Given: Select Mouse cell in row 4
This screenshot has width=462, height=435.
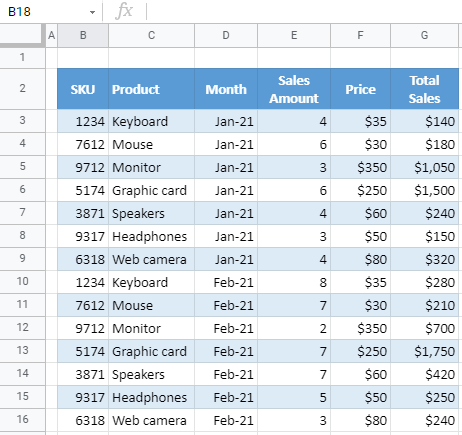Looking at the screenshot, I should [151, 144].
